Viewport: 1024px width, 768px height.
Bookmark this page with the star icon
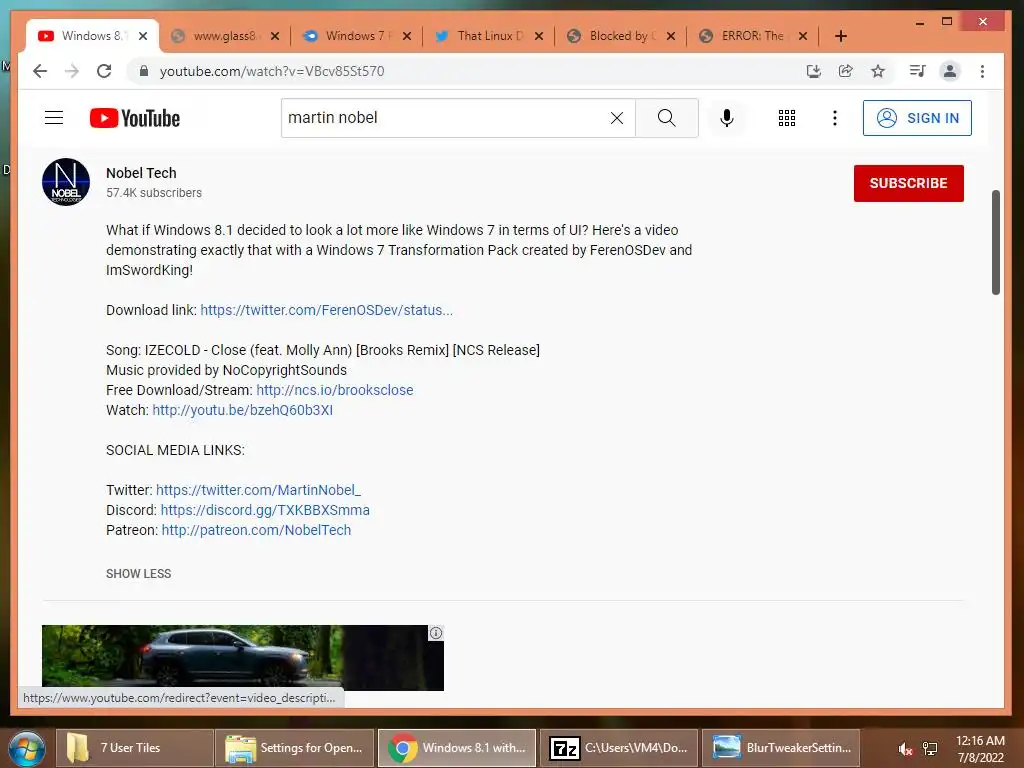point(878,71)
